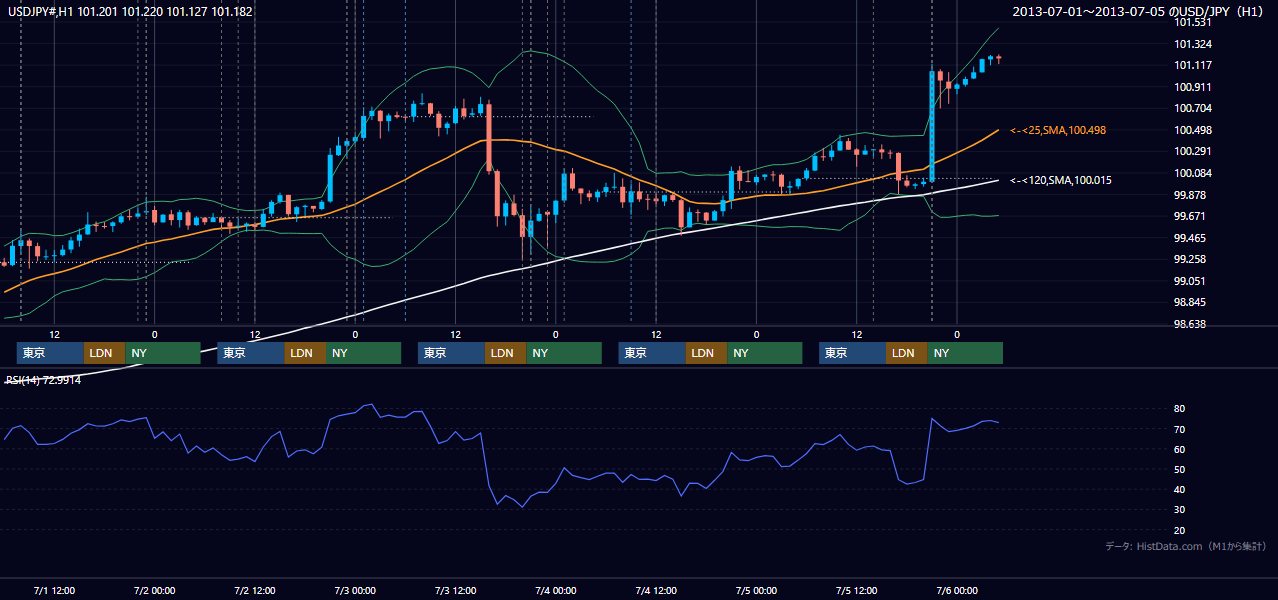Screen dimensions: 1278x600
Task: Click price axis value 99.258
Action: [1190, 259]
